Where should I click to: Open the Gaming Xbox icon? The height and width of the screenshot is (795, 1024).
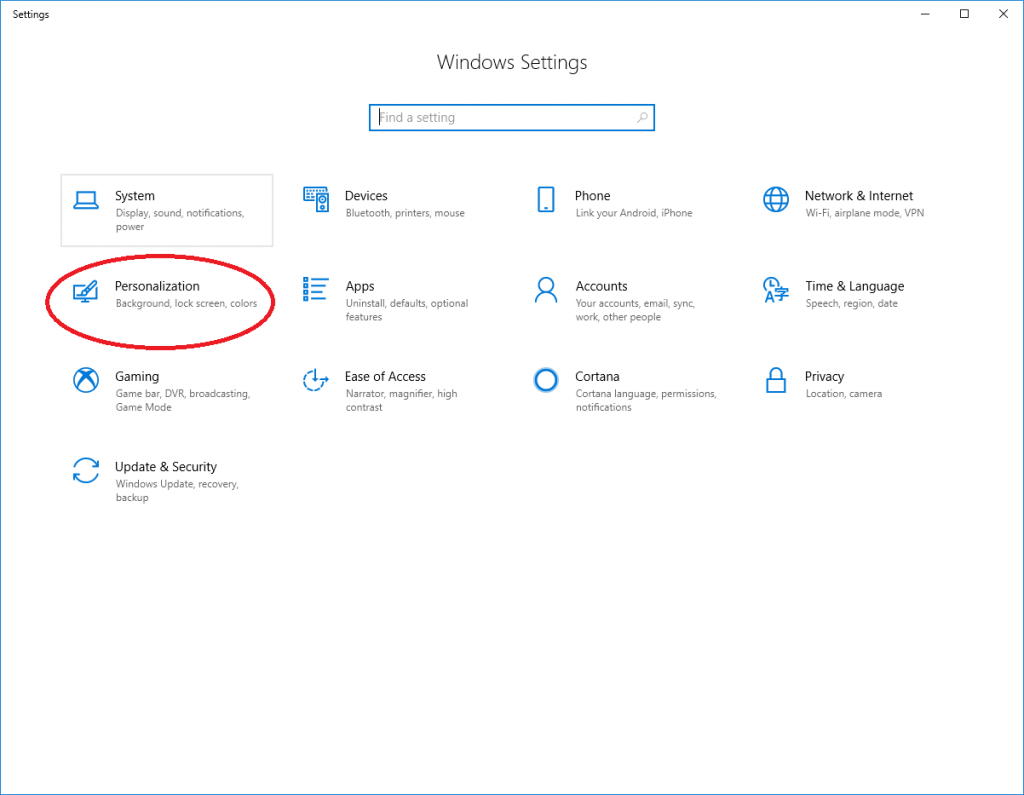pyautogui.click(x=86, y=380)
